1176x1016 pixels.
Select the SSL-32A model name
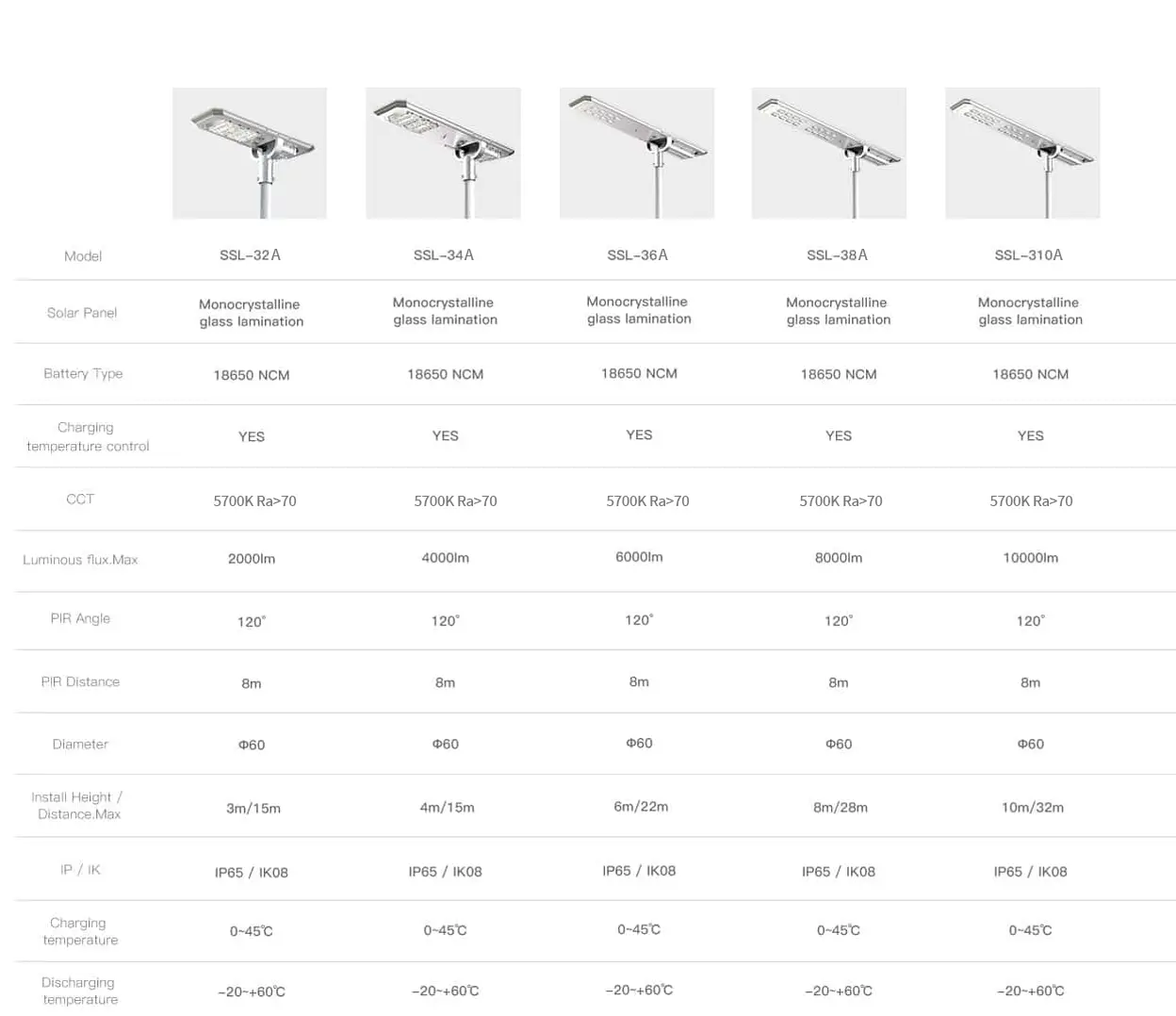250,255
